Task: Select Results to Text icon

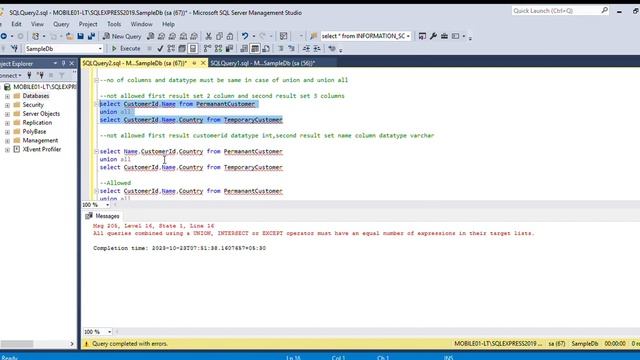Action: [x=244, y=49]
